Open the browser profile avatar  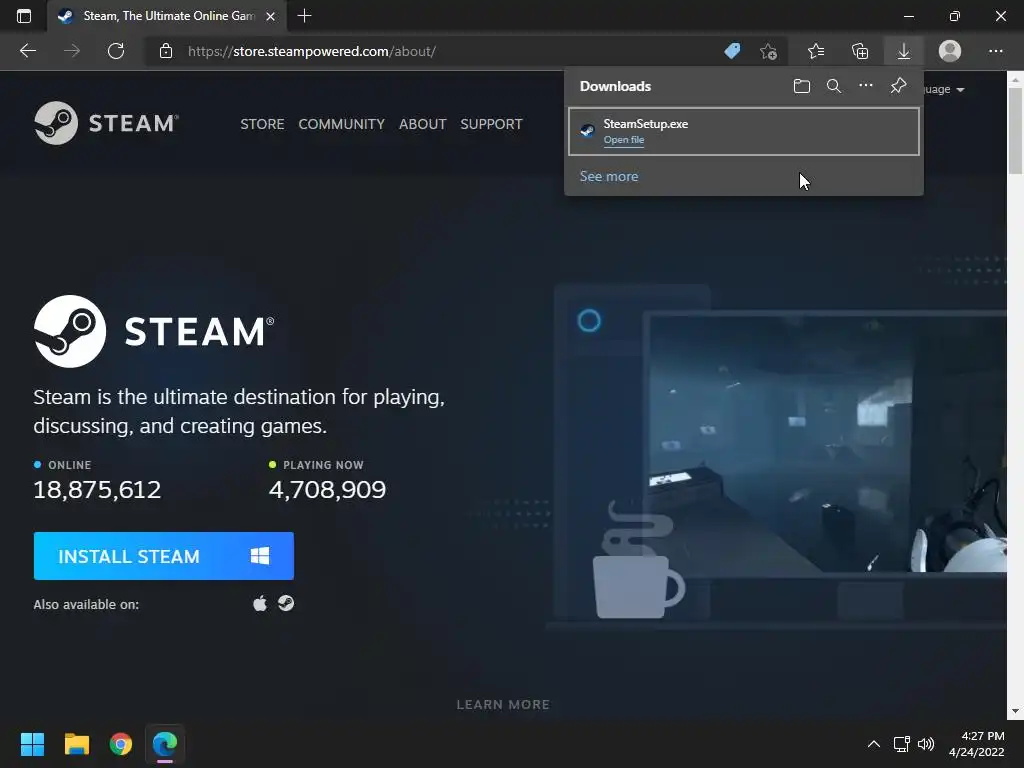tap(950, 51)
